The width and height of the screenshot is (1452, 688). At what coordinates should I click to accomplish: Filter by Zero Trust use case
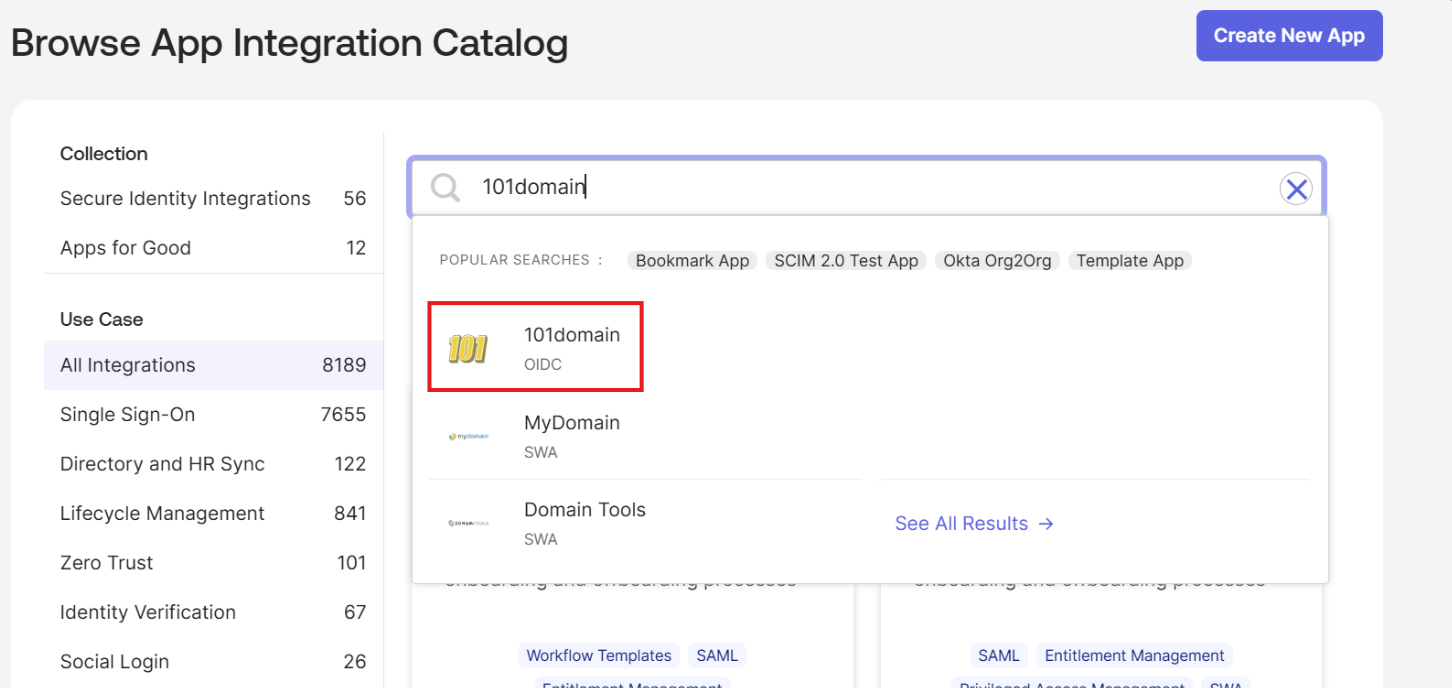[106, 562]
